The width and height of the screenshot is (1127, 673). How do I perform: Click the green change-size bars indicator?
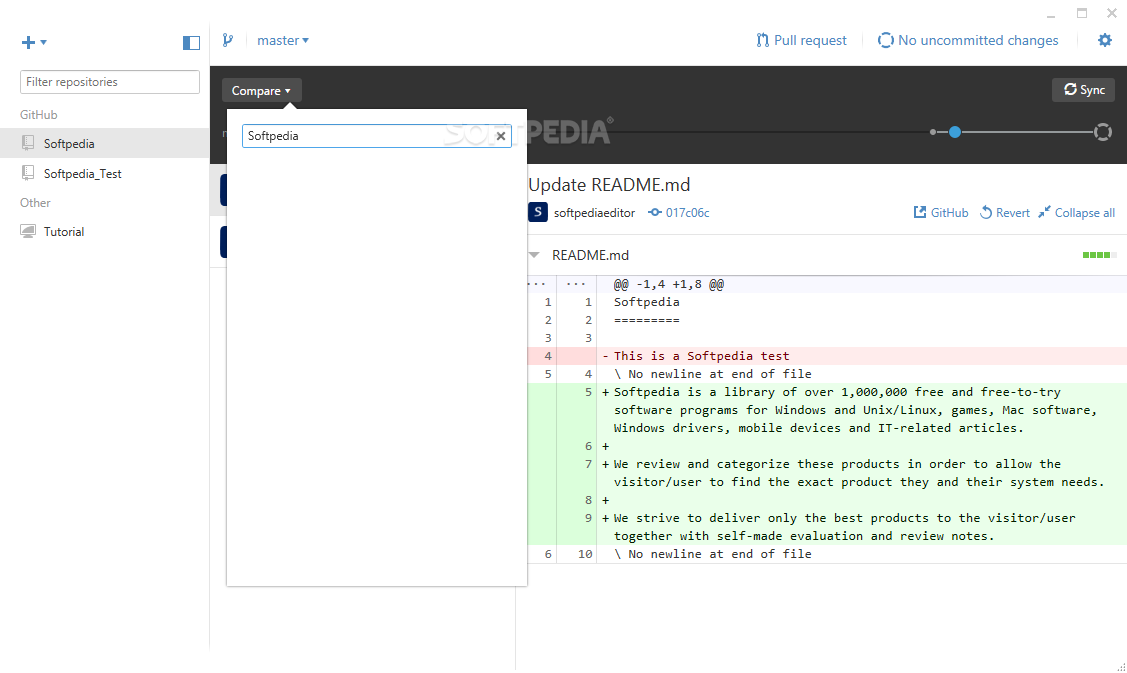[1100, 255]
